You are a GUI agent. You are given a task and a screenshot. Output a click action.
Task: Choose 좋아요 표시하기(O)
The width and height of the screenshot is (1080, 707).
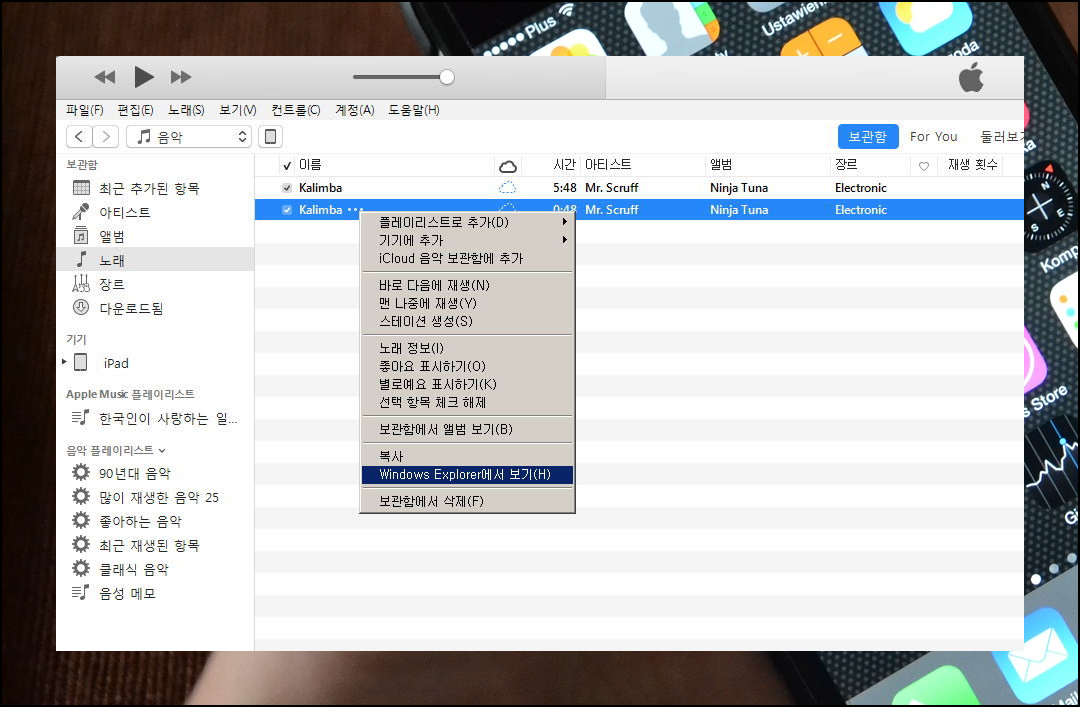[468, 366]
